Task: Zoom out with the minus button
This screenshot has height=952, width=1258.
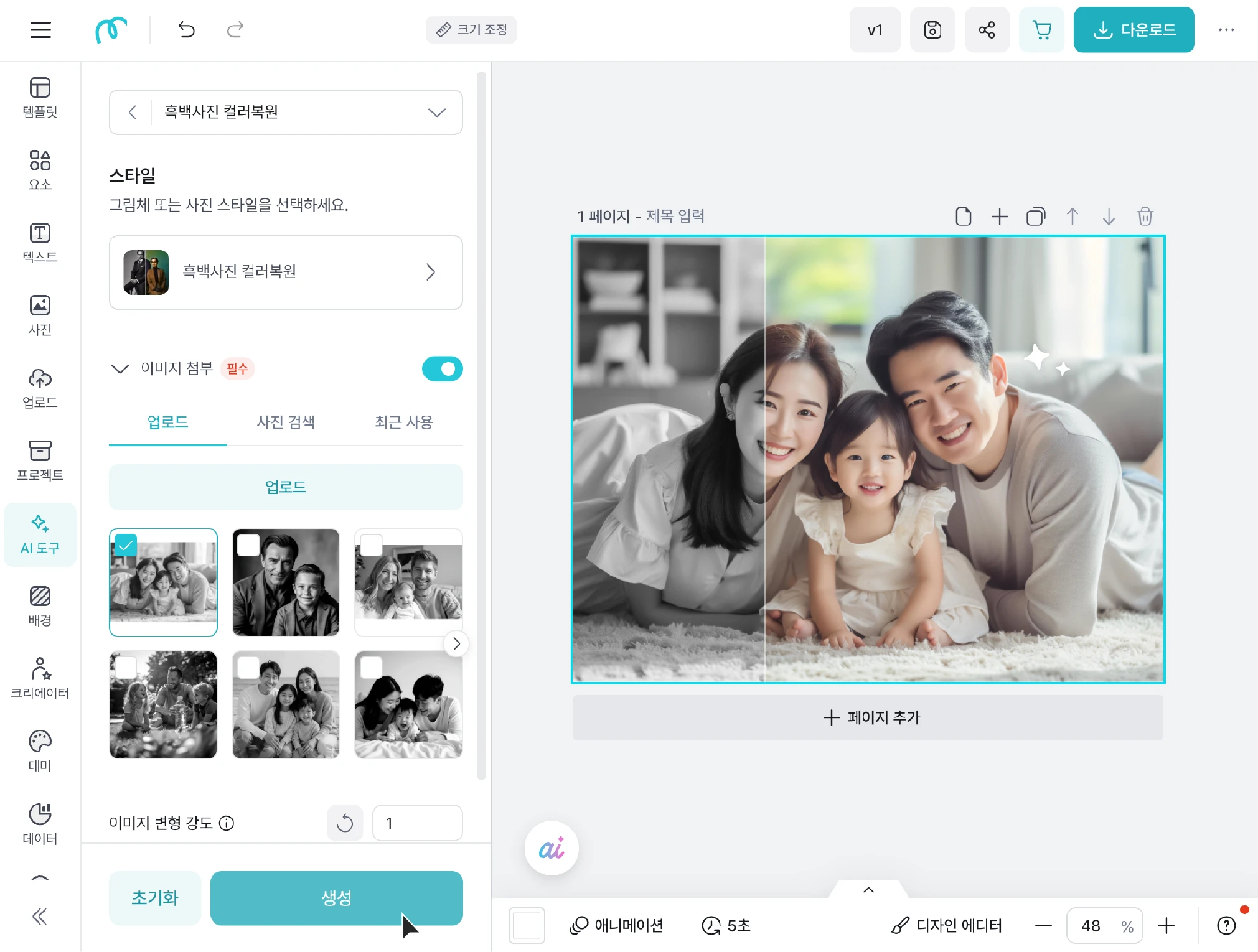Action: point(1043,926)
